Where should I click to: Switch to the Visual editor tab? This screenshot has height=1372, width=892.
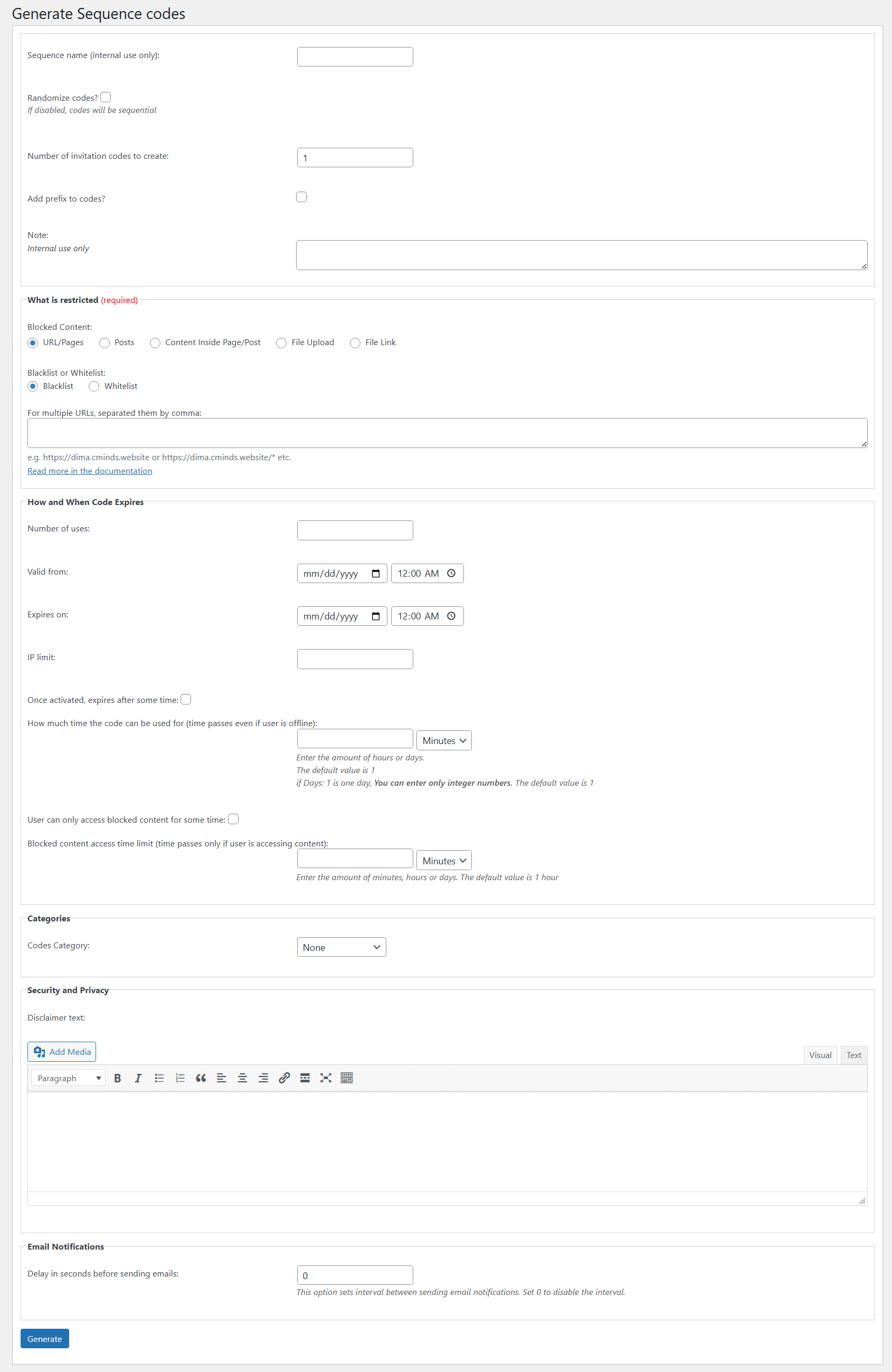820,1055
